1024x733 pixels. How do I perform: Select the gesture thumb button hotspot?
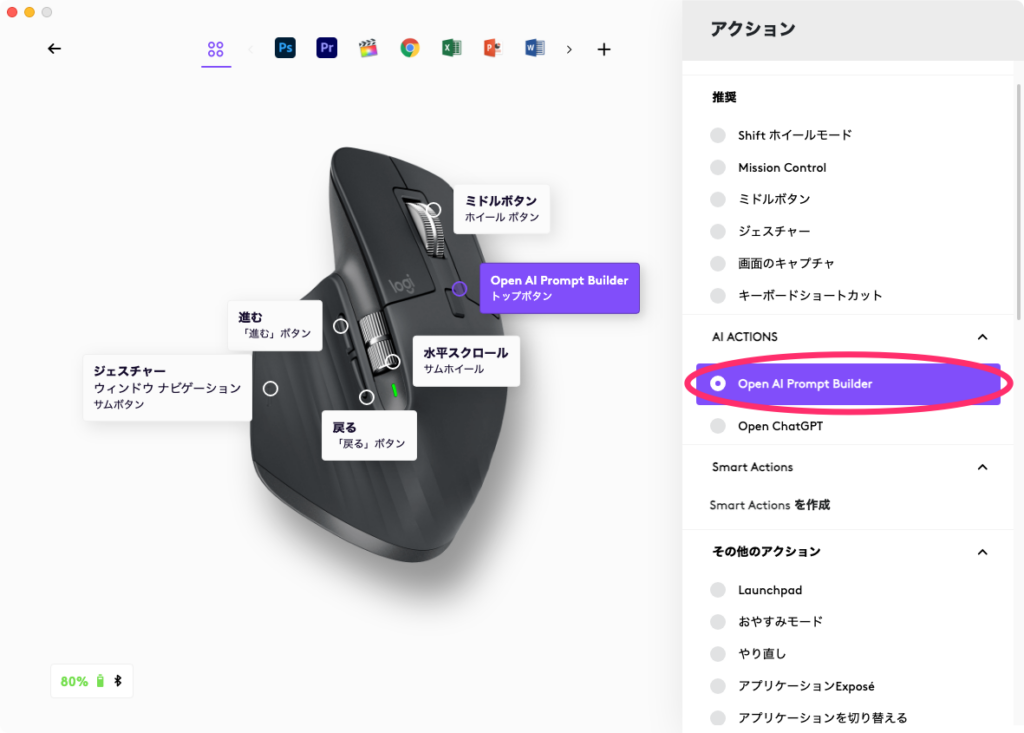pos(270,389)
